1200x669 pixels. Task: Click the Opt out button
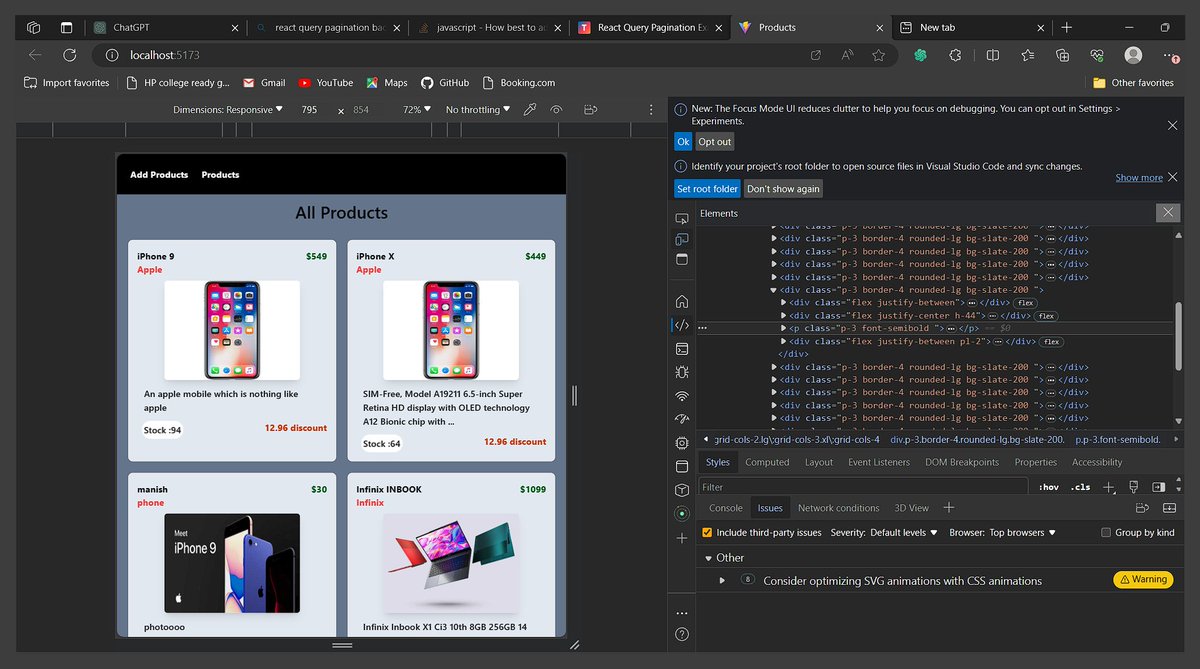coord(715,142)
